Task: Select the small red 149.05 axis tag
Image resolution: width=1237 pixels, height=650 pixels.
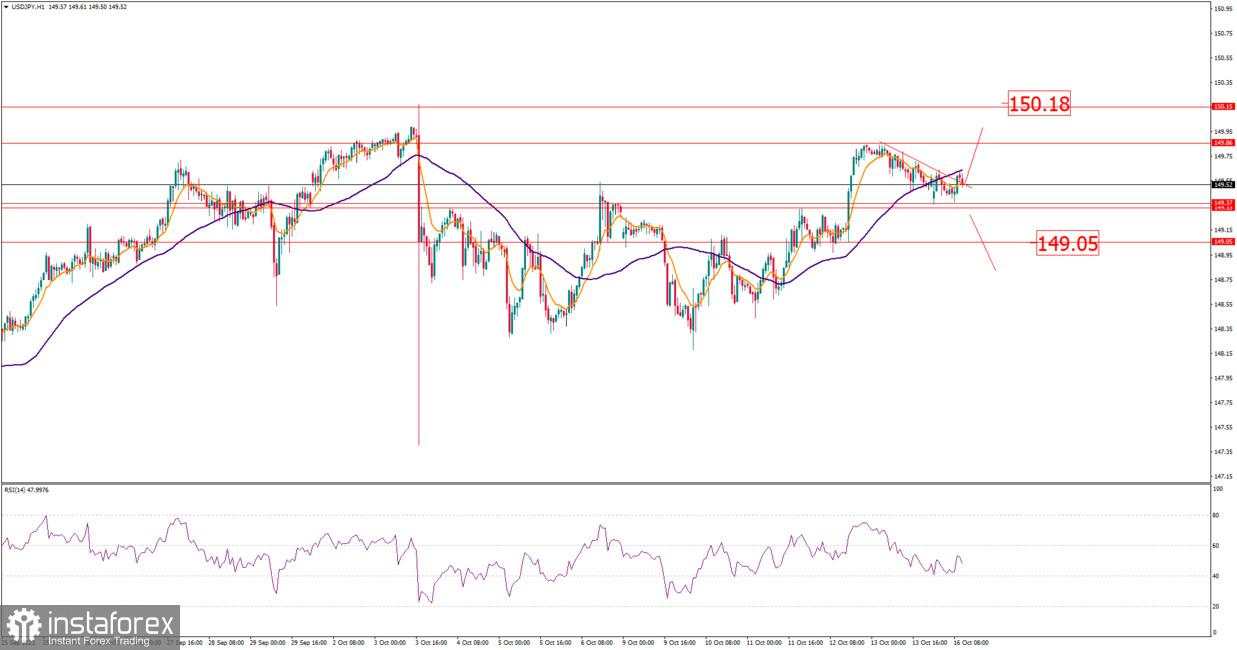Action: click(x=1222, y=241)
